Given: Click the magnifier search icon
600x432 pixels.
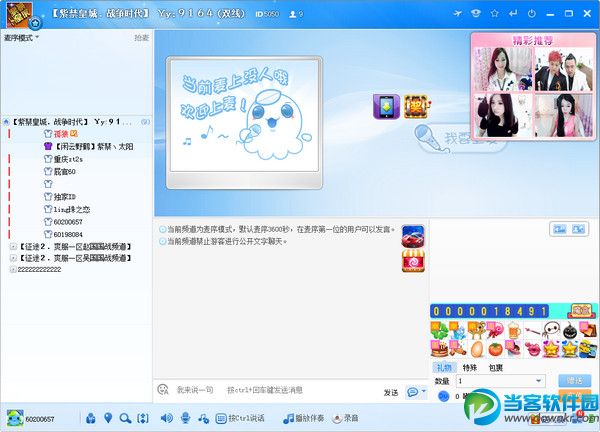Looking at the screenshot, I should click(125, 419).
